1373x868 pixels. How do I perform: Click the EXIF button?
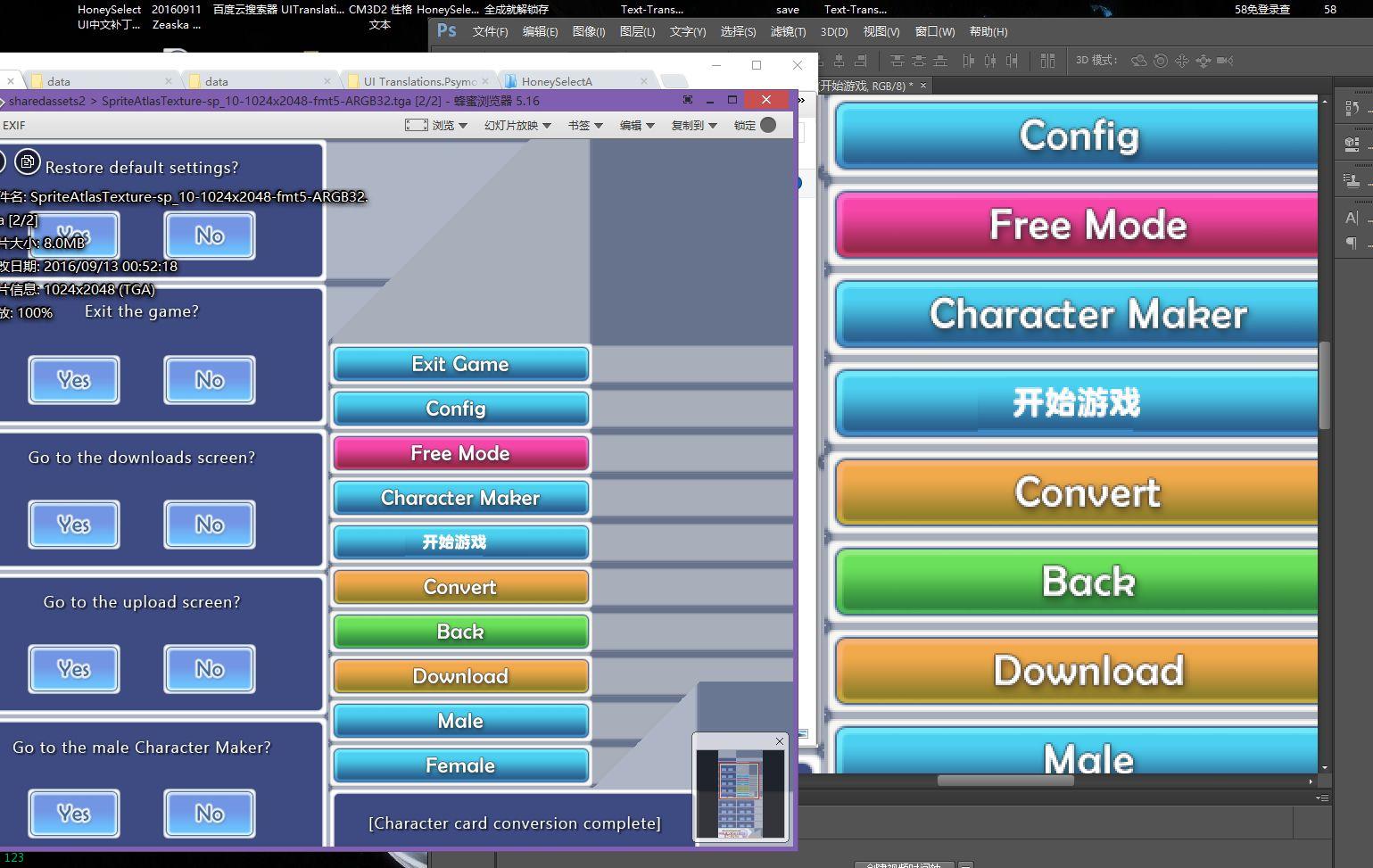point(14,125)
